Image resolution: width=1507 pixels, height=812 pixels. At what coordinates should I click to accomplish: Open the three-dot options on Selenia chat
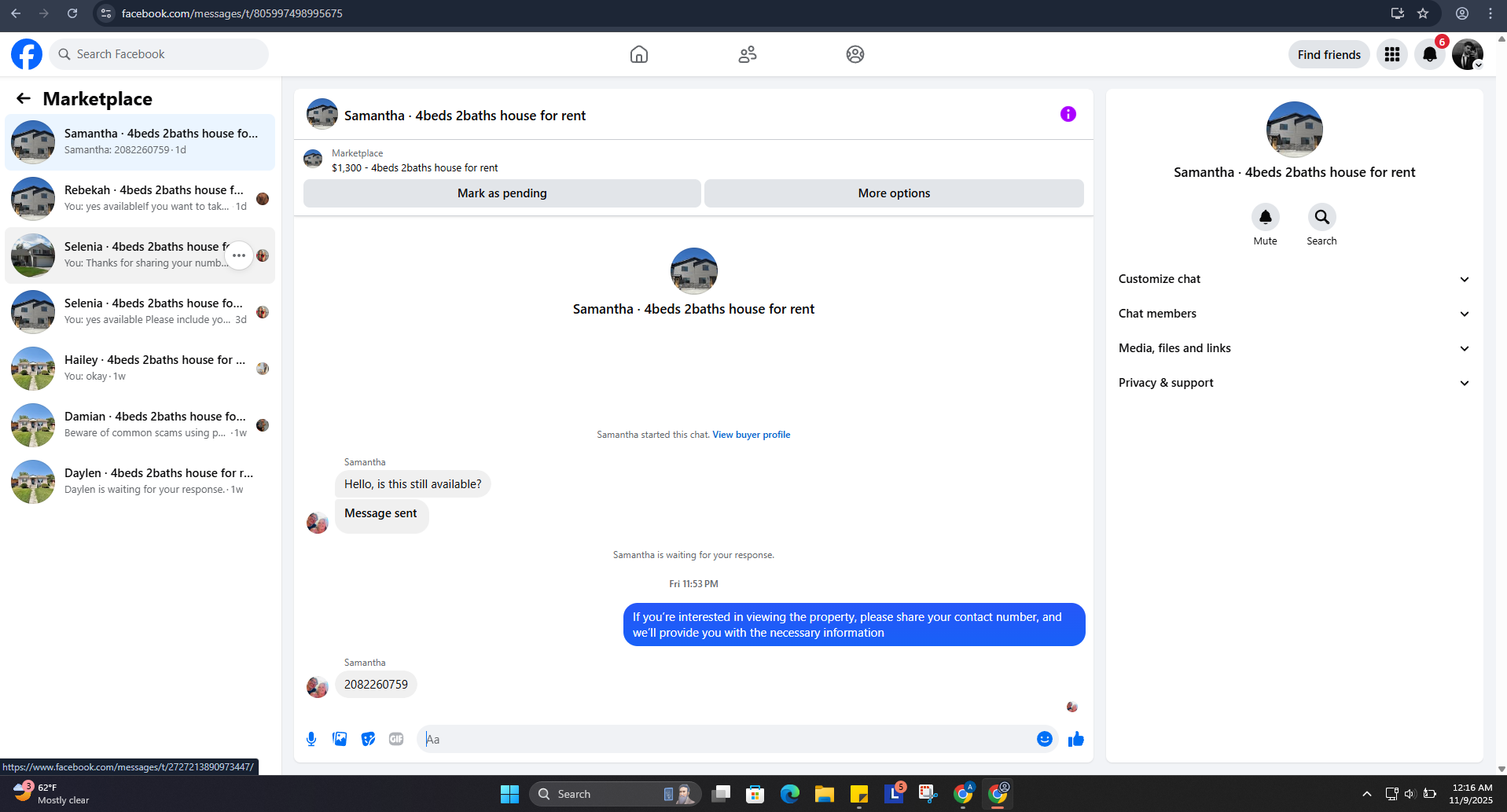[x=239, y=255]
